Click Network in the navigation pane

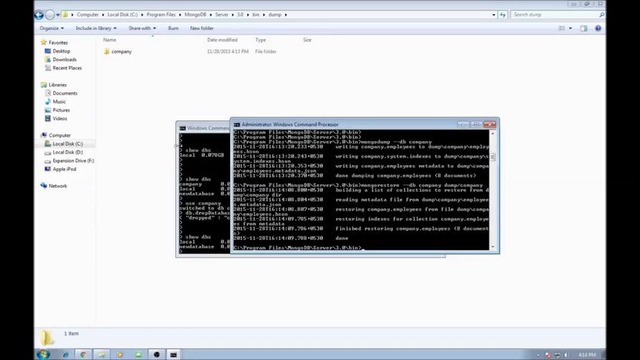pos(58,186)
